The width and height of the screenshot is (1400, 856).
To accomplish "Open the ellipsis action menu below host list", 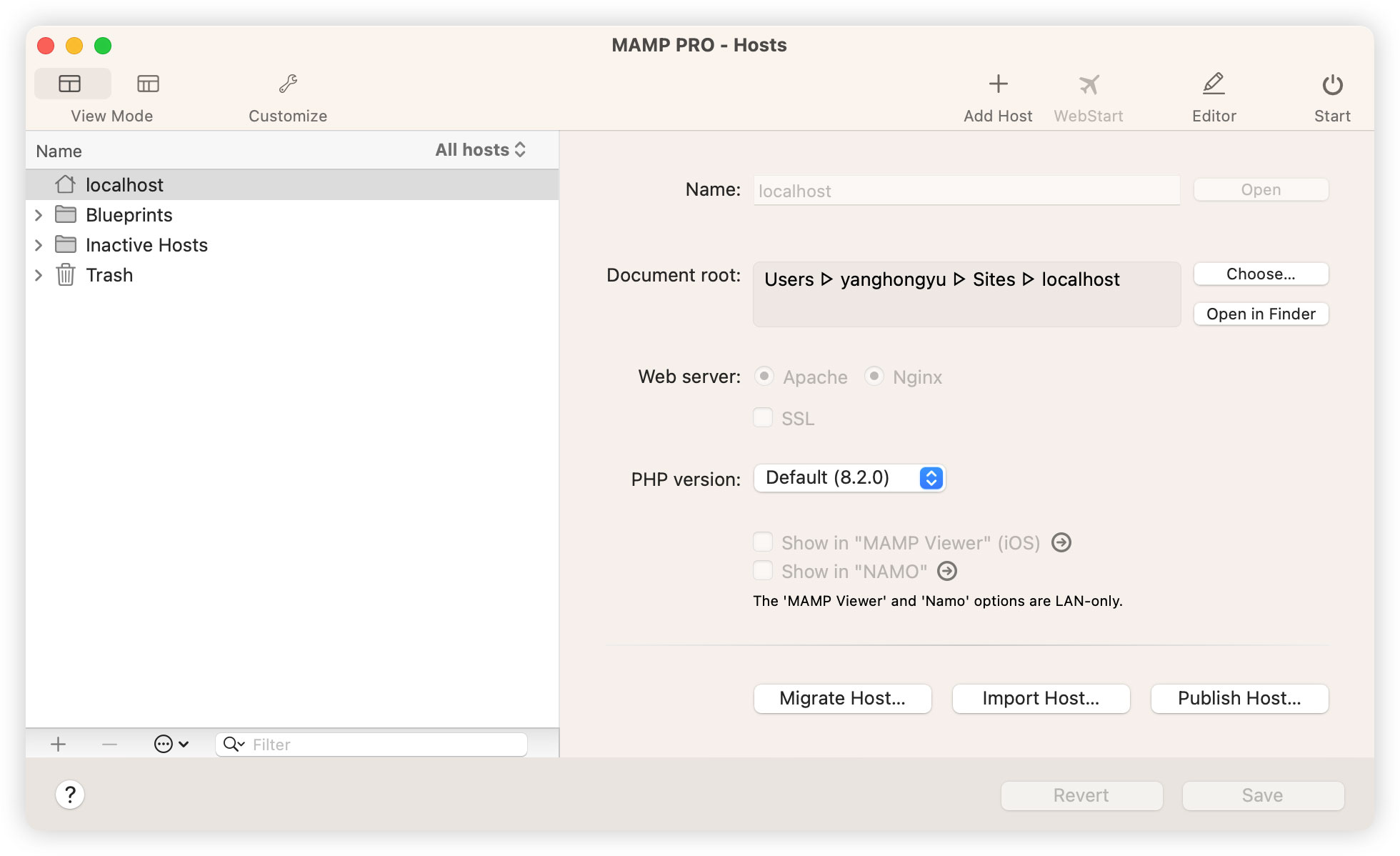I will [x=171, y=745].
